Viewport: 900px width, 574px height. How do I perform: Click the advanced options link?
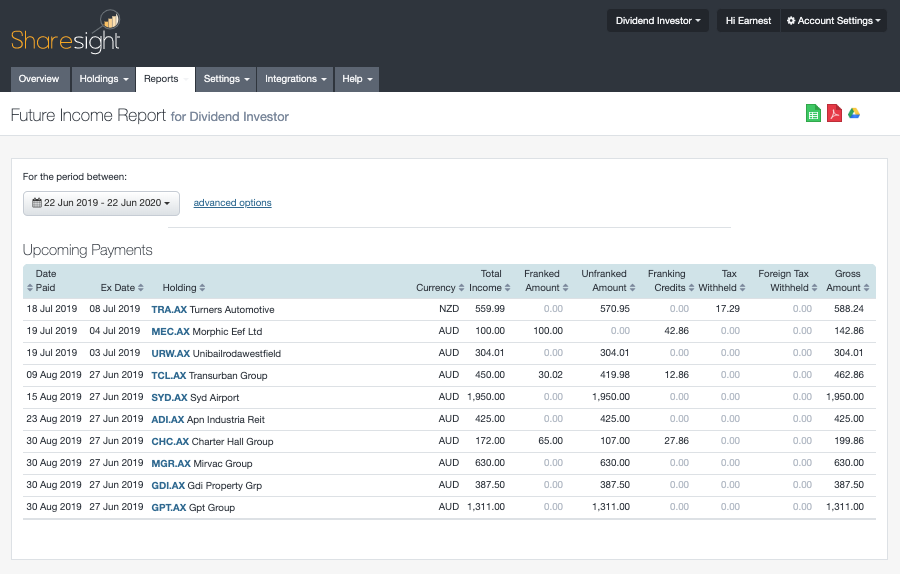point(232,203)
